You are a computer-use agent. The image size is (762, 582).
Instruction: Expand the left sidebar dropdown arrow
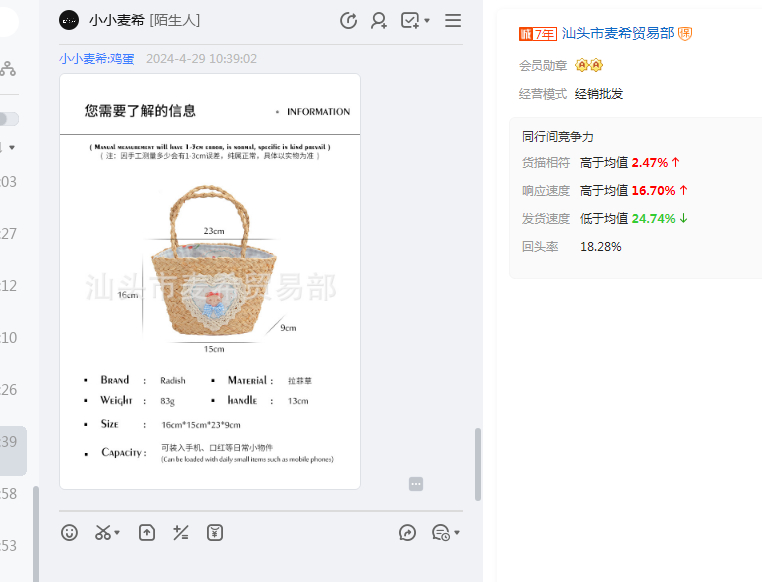coord(12,147)
